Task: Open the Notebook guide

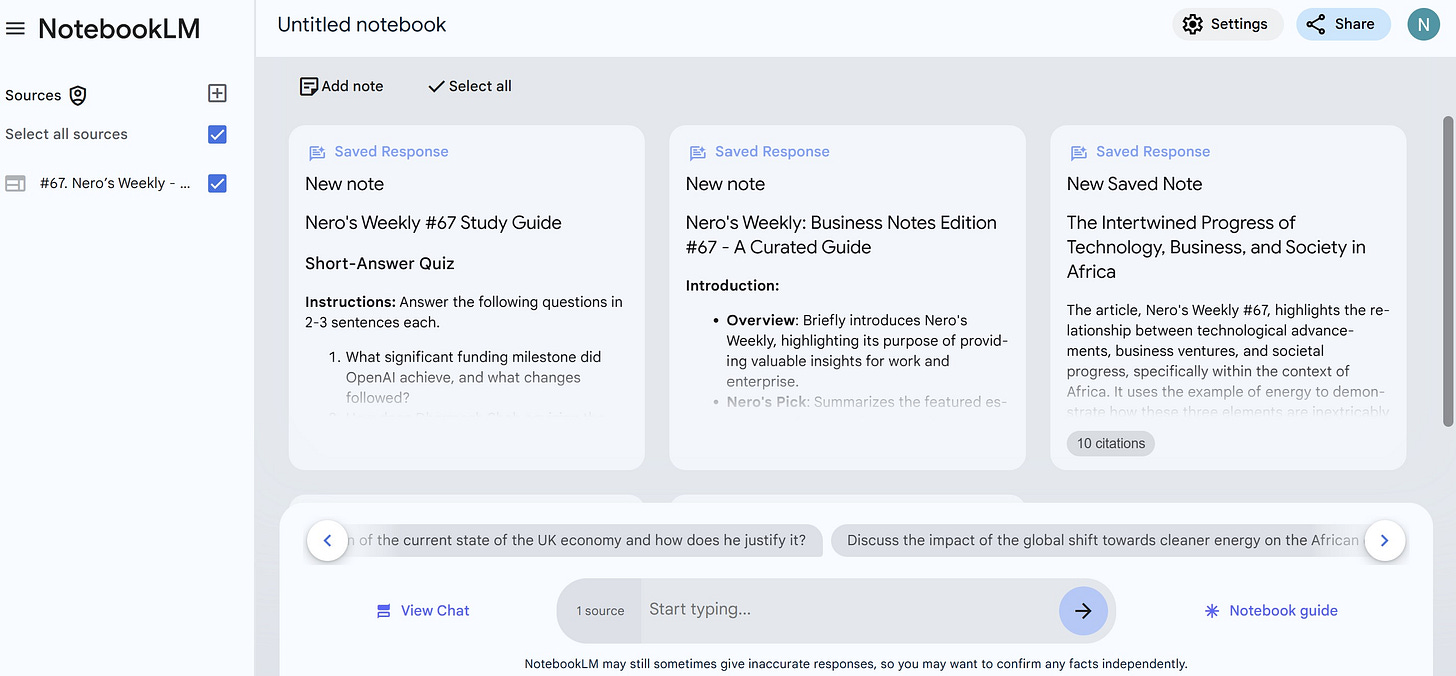Action: [1271, 610]
